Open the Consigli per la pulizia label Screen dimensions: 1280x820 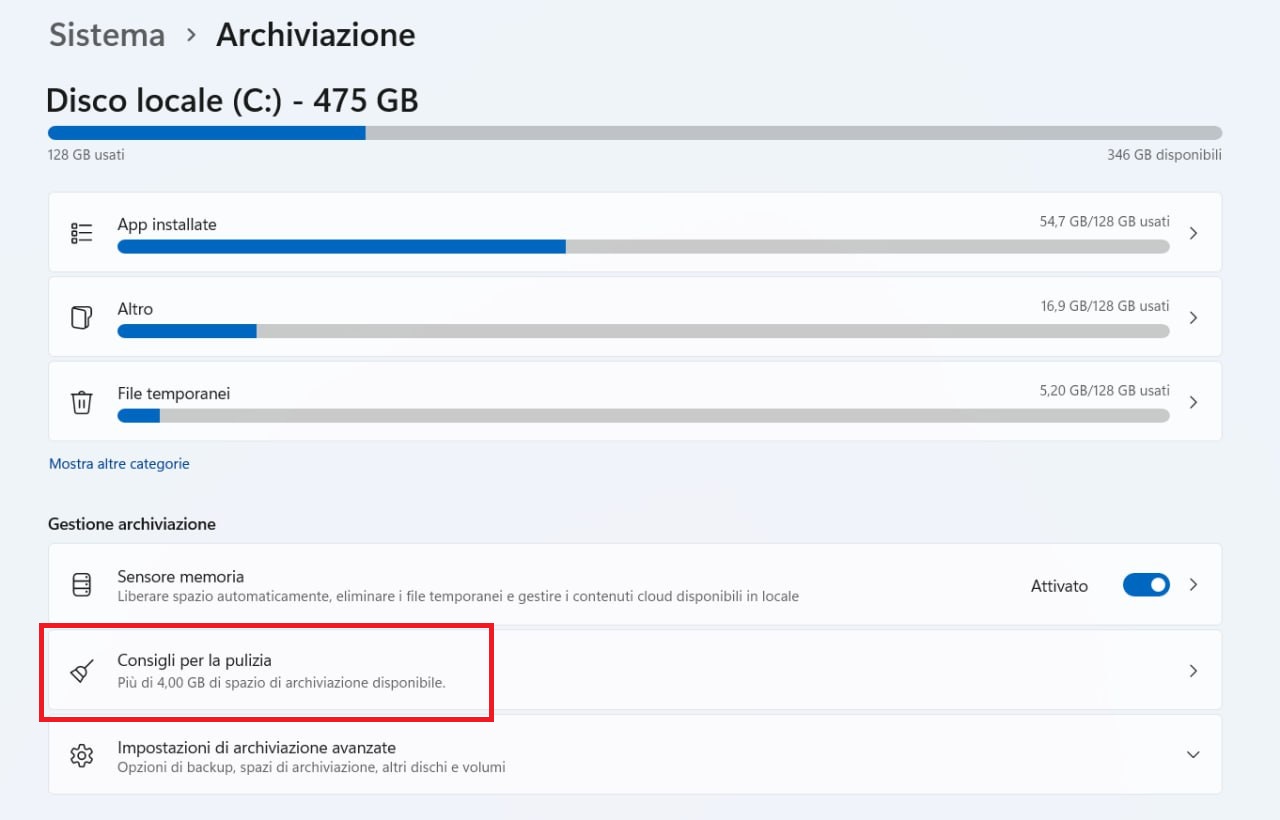click(x=194, y=660)
